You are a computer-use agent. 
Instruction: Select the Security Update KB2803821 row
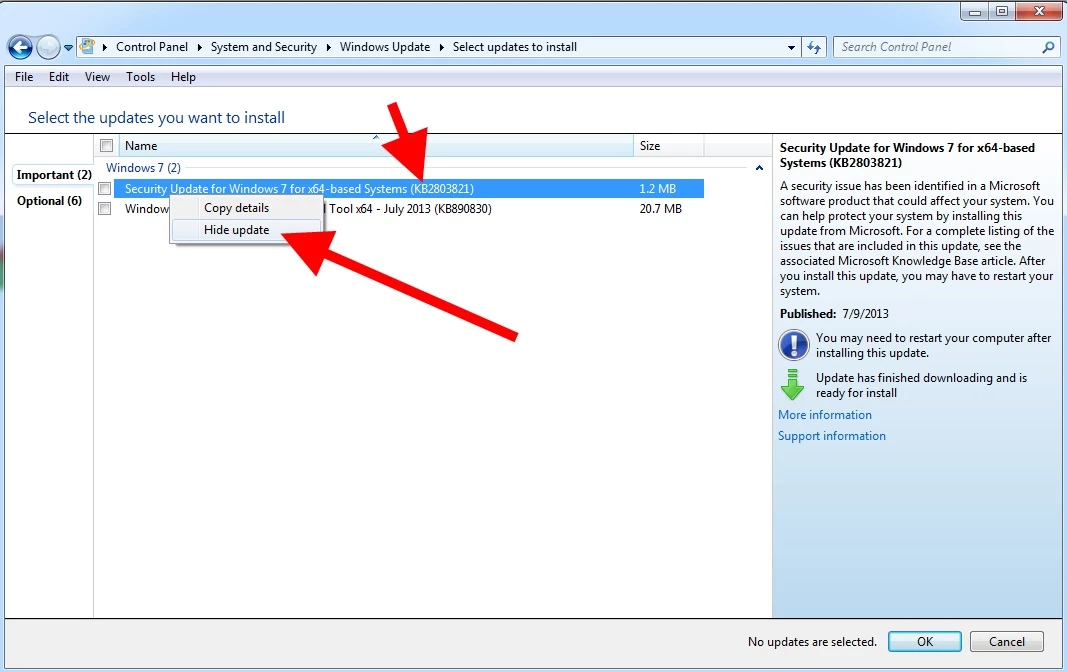pyautogui.click(x=408, y=189)
